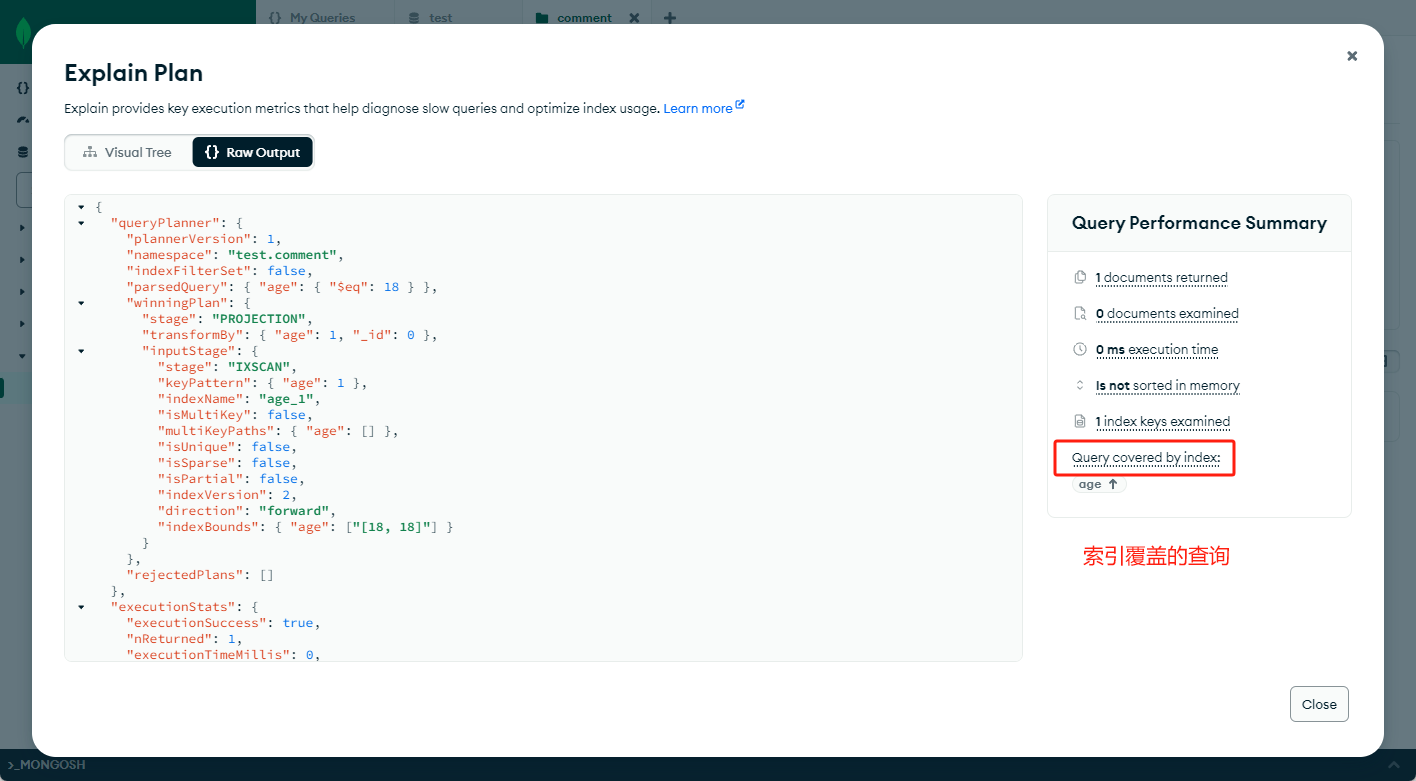1416x781 pixels.
Task: Open the >_MONGOSH shell bar
Action: tap(46, 765)
